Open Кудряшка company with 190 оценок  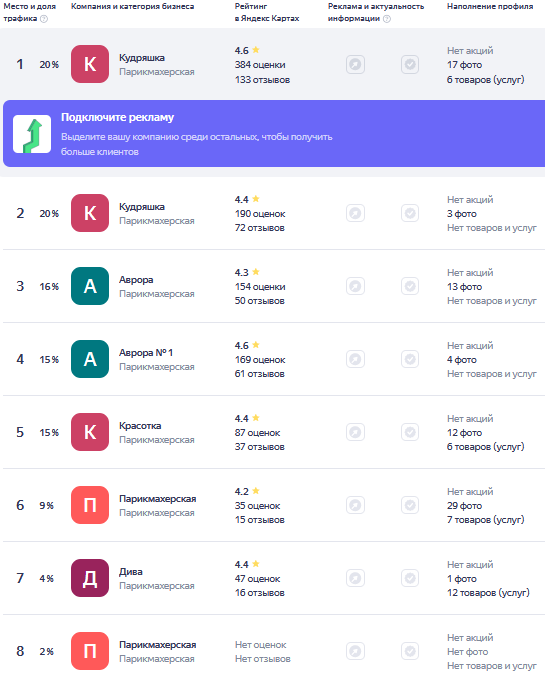tap(142, 207)
